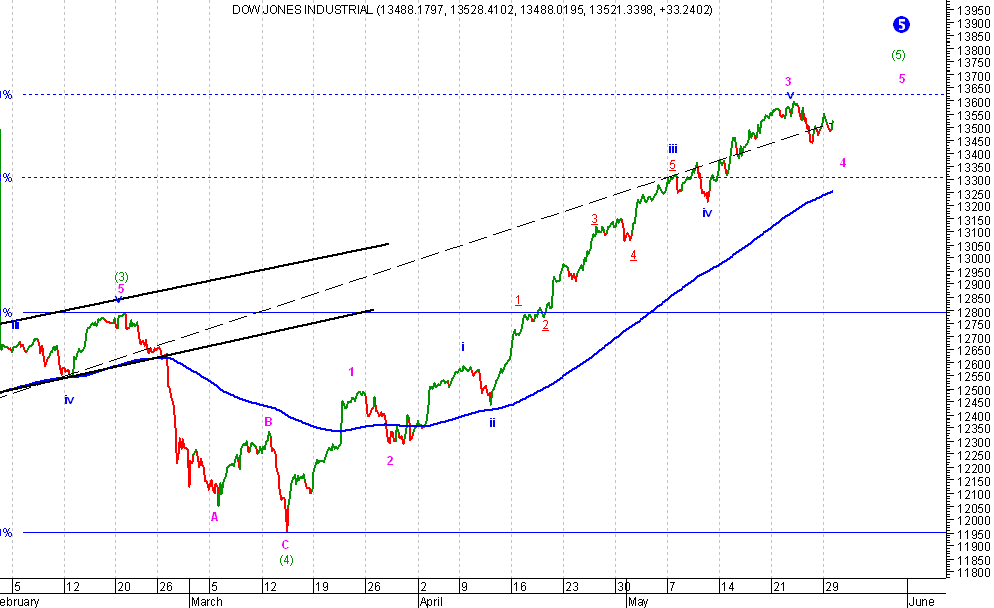Select the green (3) wave label
The image size is (994, 608).
(x=121, y=277)
